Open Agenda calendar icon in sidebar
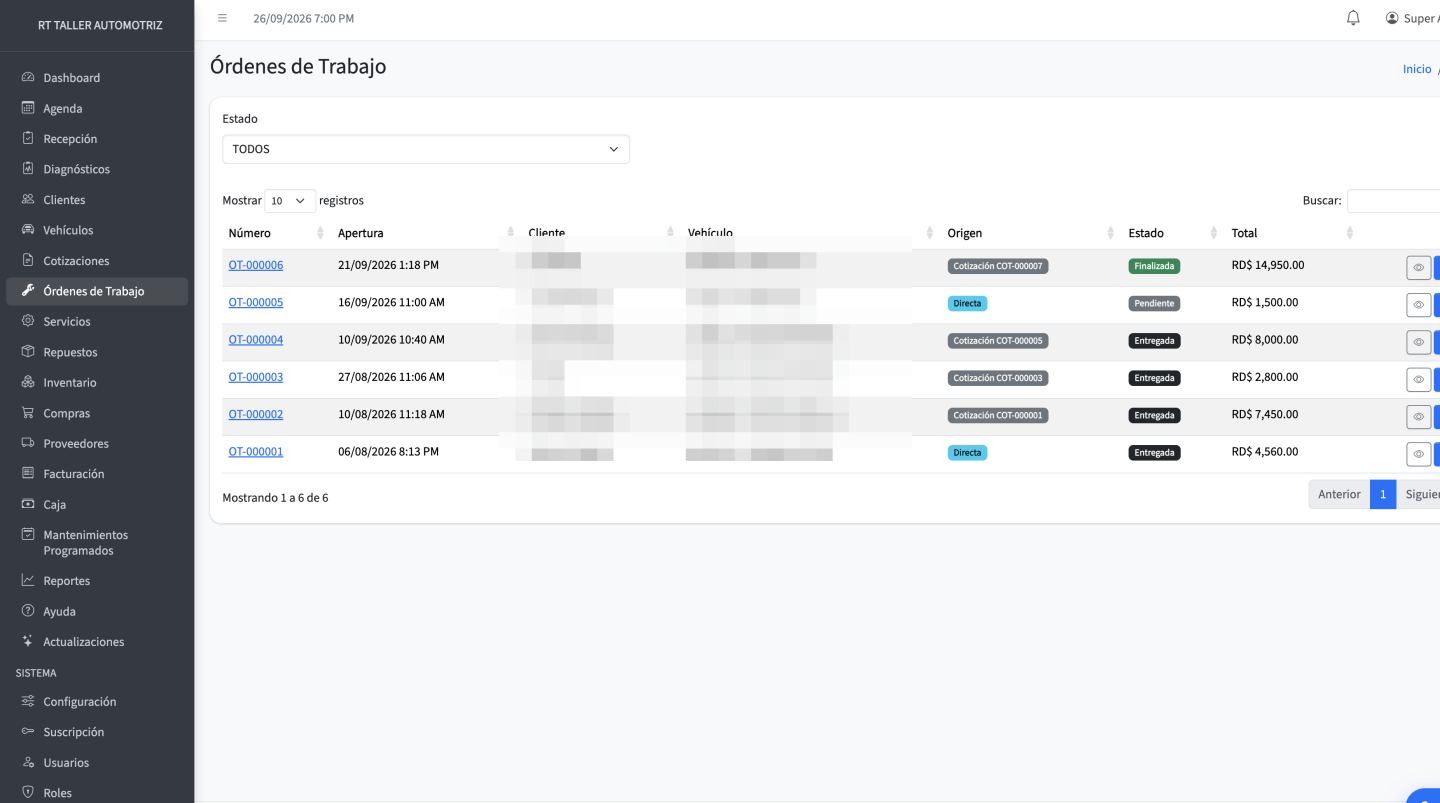The height and width of the screenshot is (803, 1440). click(28, 108)
